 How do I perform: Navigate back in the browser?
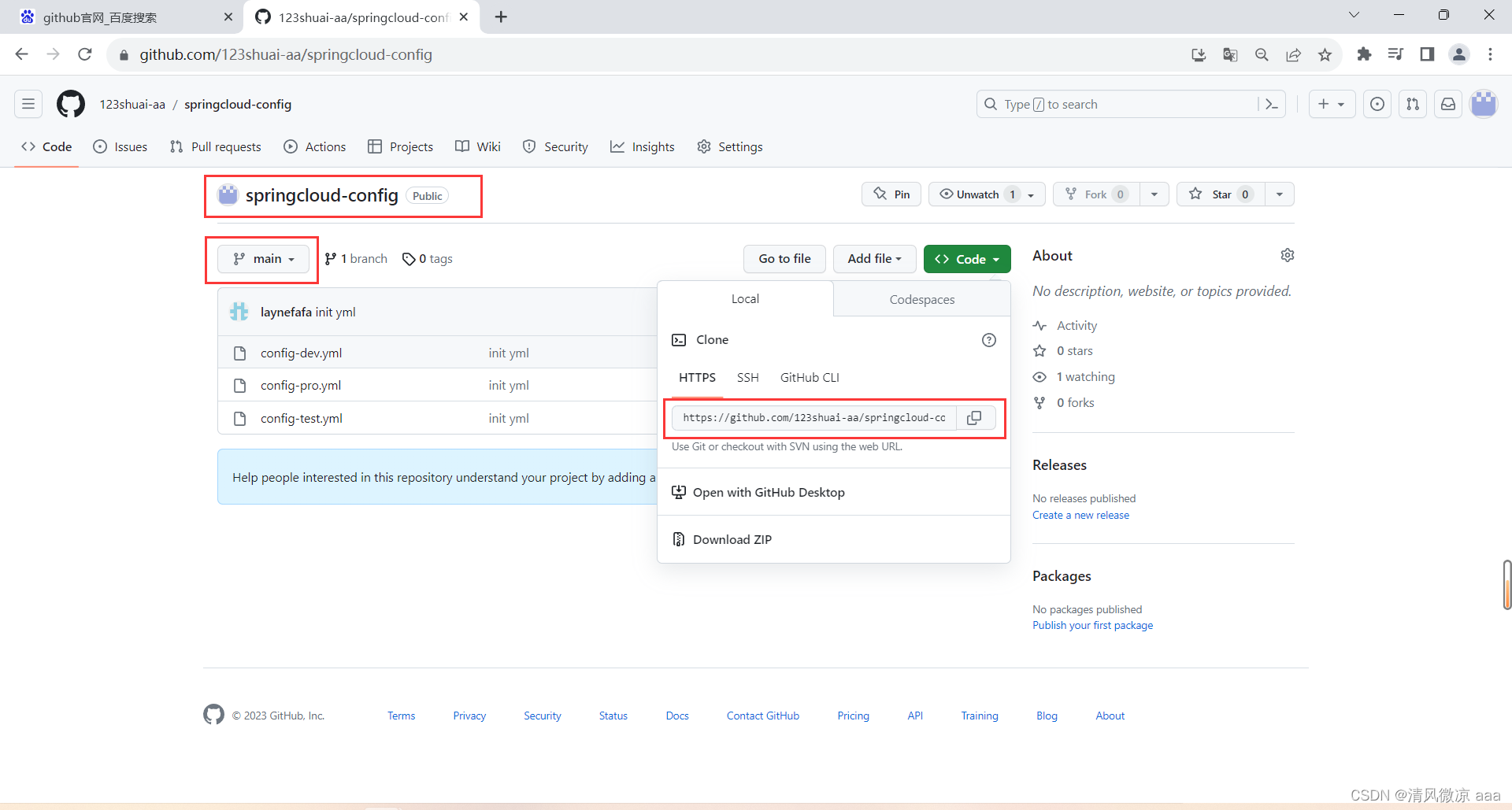(22, 54)
